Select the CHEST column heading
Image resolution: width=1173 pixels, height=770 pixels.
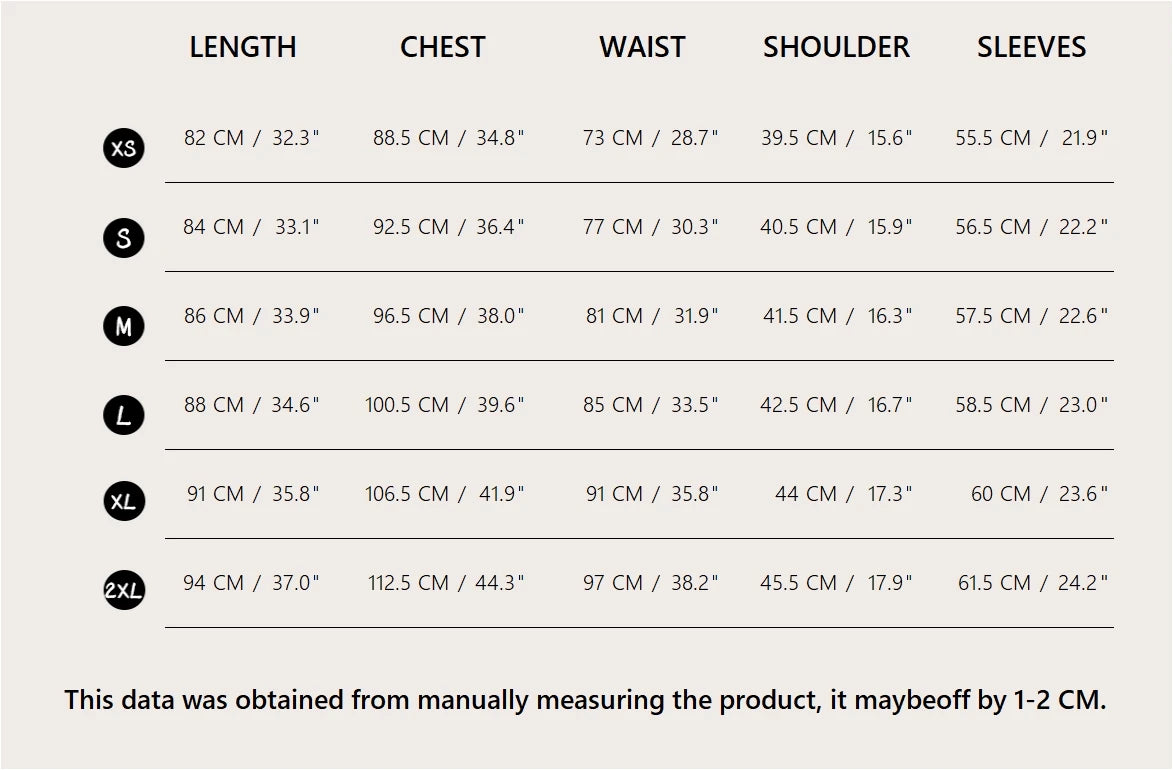[x=443, y=47]
